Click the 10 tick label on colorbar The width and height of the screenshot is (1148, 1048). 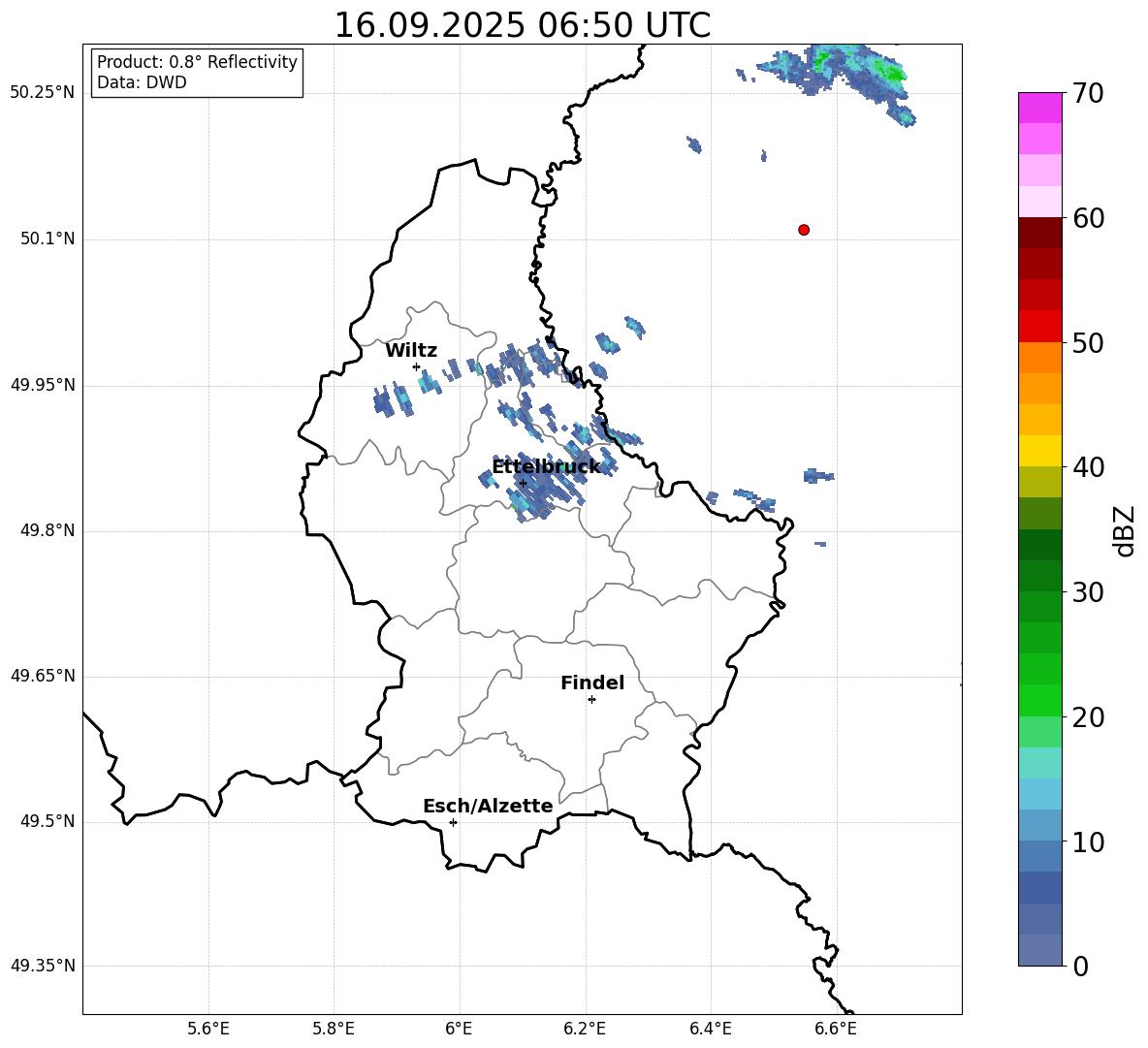1088,842
